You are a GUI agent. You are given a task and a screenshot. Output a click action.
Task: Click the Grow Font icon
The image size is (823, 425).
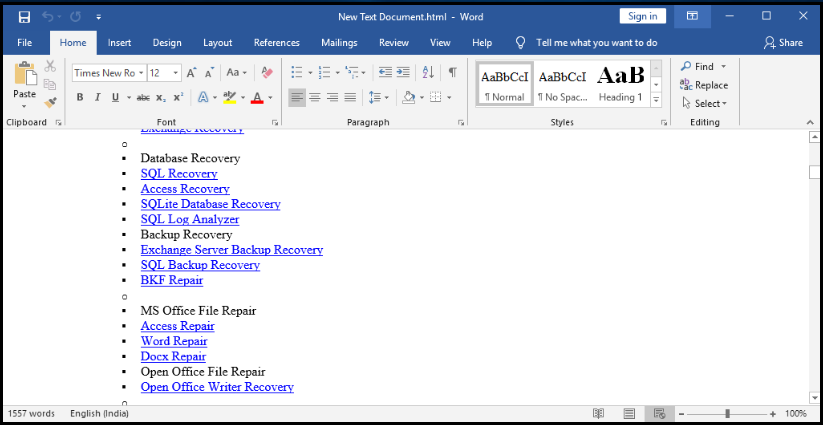point(192,72)
